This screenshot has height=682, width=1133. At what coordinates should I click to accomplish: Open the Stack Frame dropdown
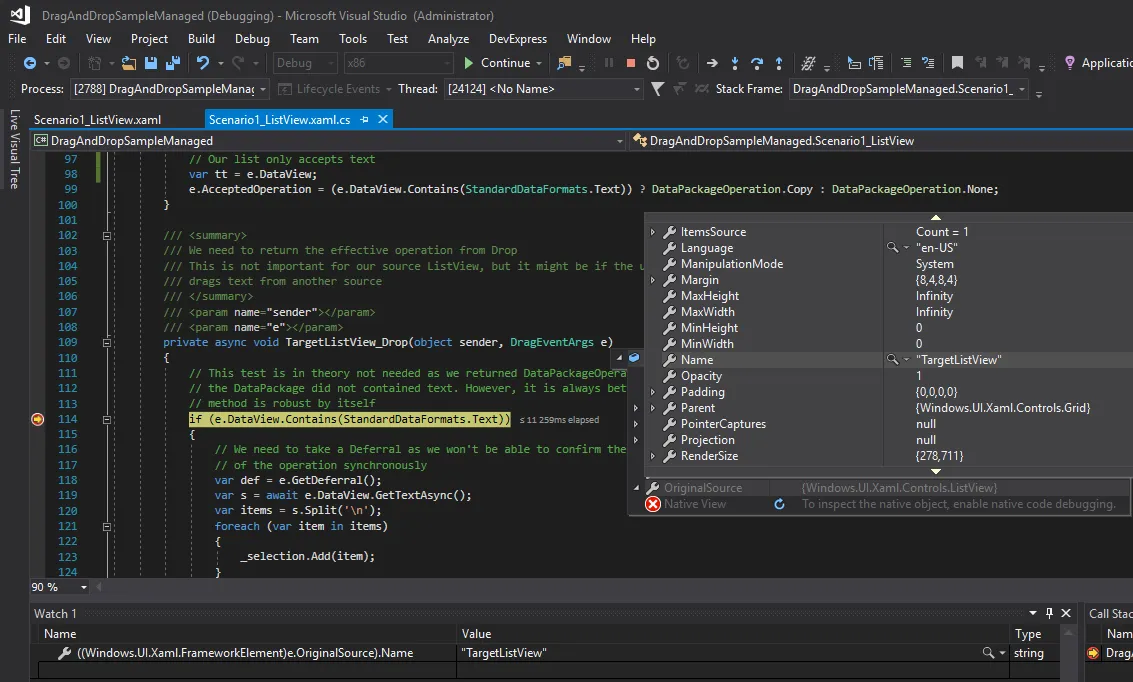tap(1021, 89)
